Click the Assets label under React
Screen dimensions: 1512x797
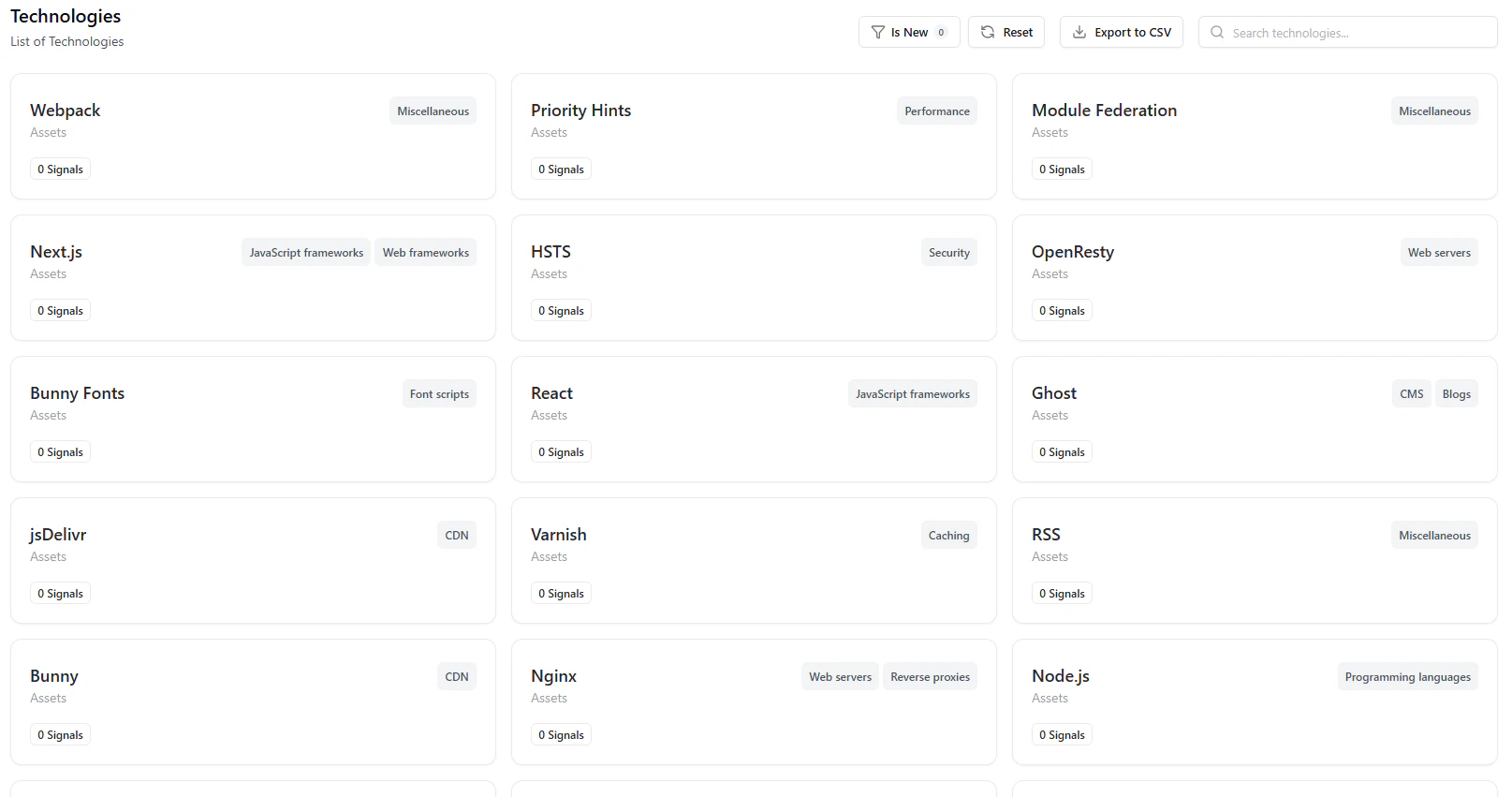point(549,415)
